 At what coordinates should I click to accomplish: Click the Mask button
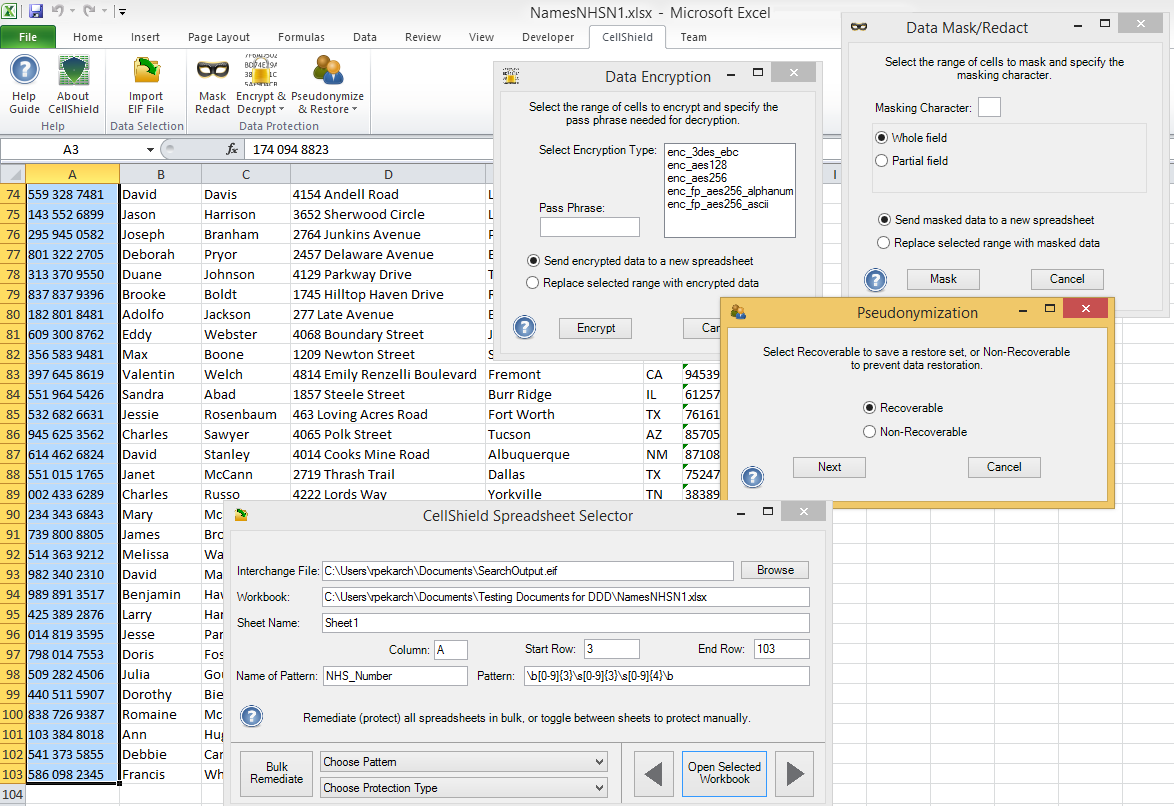[x=943, y=279]
